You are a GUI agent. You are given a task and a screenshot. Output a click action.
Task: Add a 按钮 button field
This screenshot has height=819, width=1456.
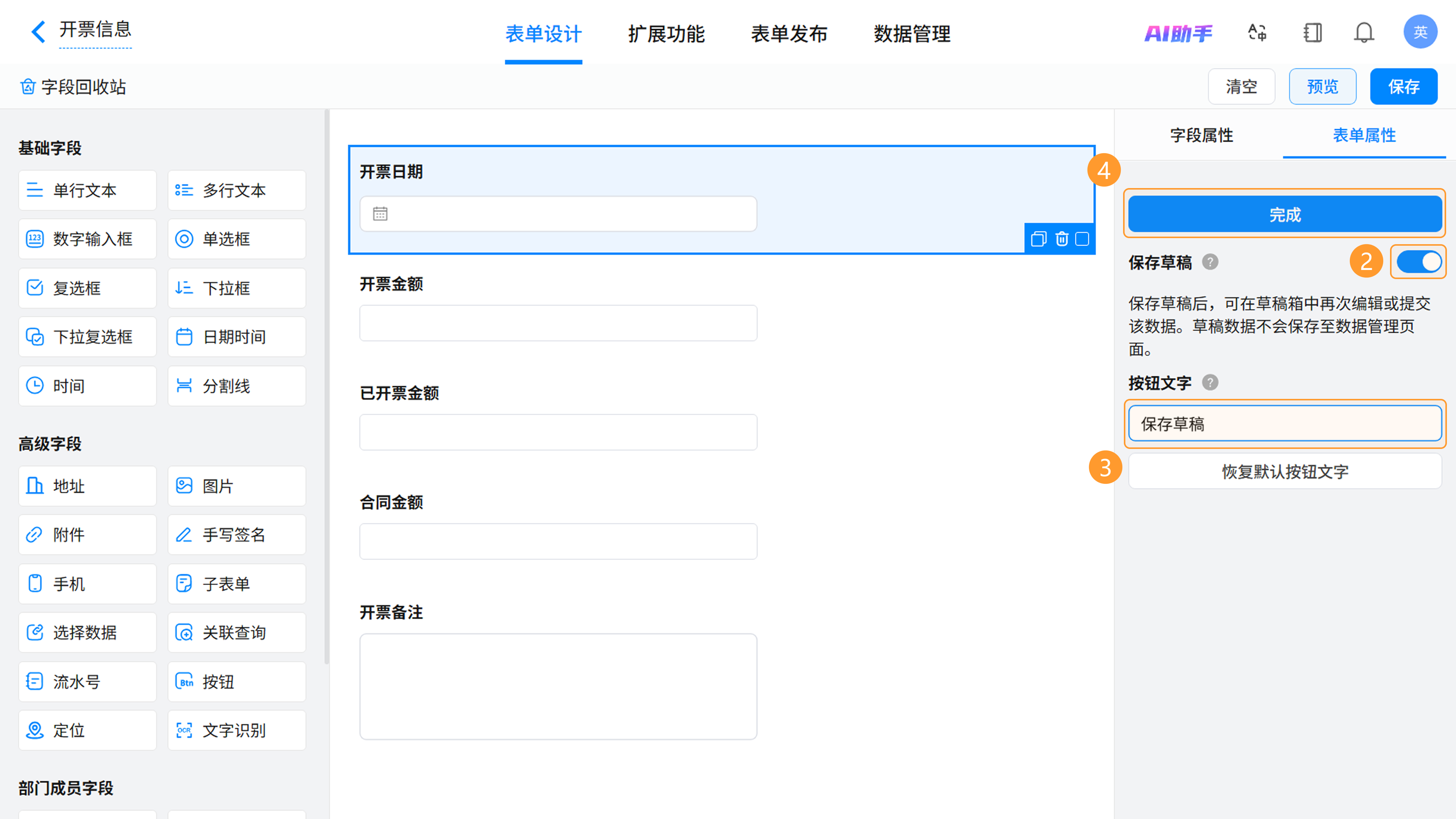[x=236, y=682]
